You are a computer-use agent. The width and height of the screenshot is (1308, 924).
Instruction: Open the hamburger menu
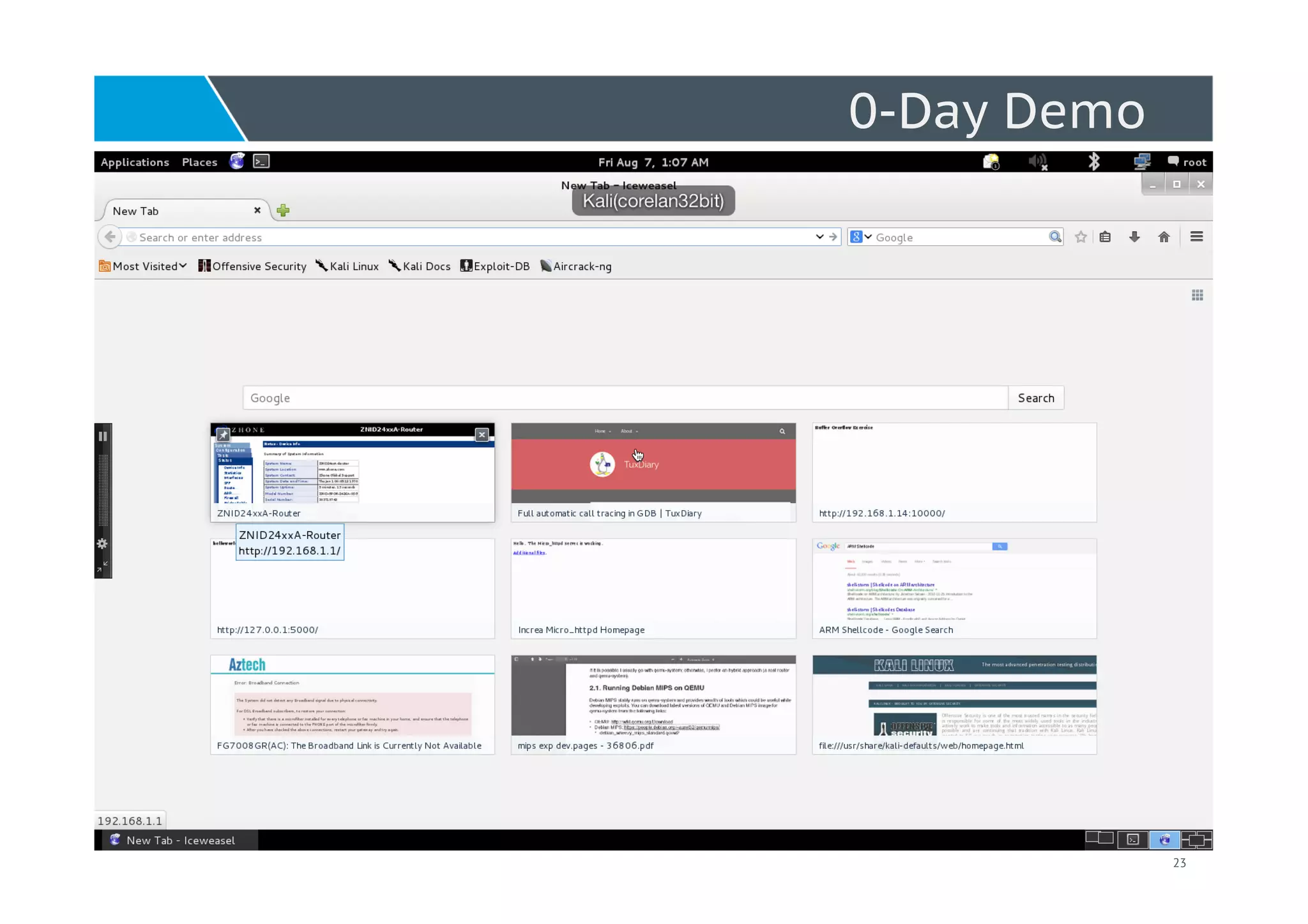click(x=1197, y=237)
